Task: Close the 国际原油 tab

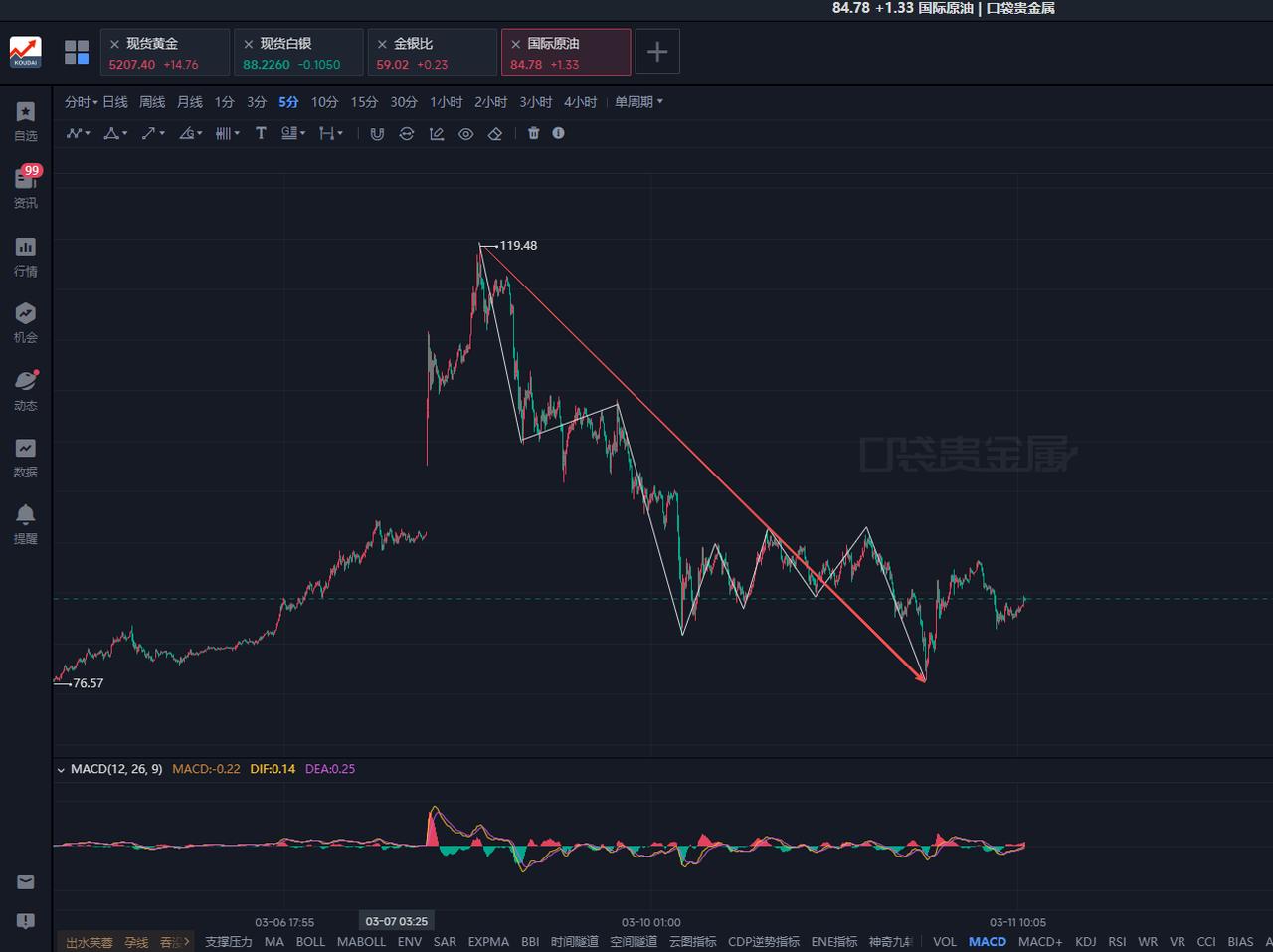Action: (x=515, y=44)
